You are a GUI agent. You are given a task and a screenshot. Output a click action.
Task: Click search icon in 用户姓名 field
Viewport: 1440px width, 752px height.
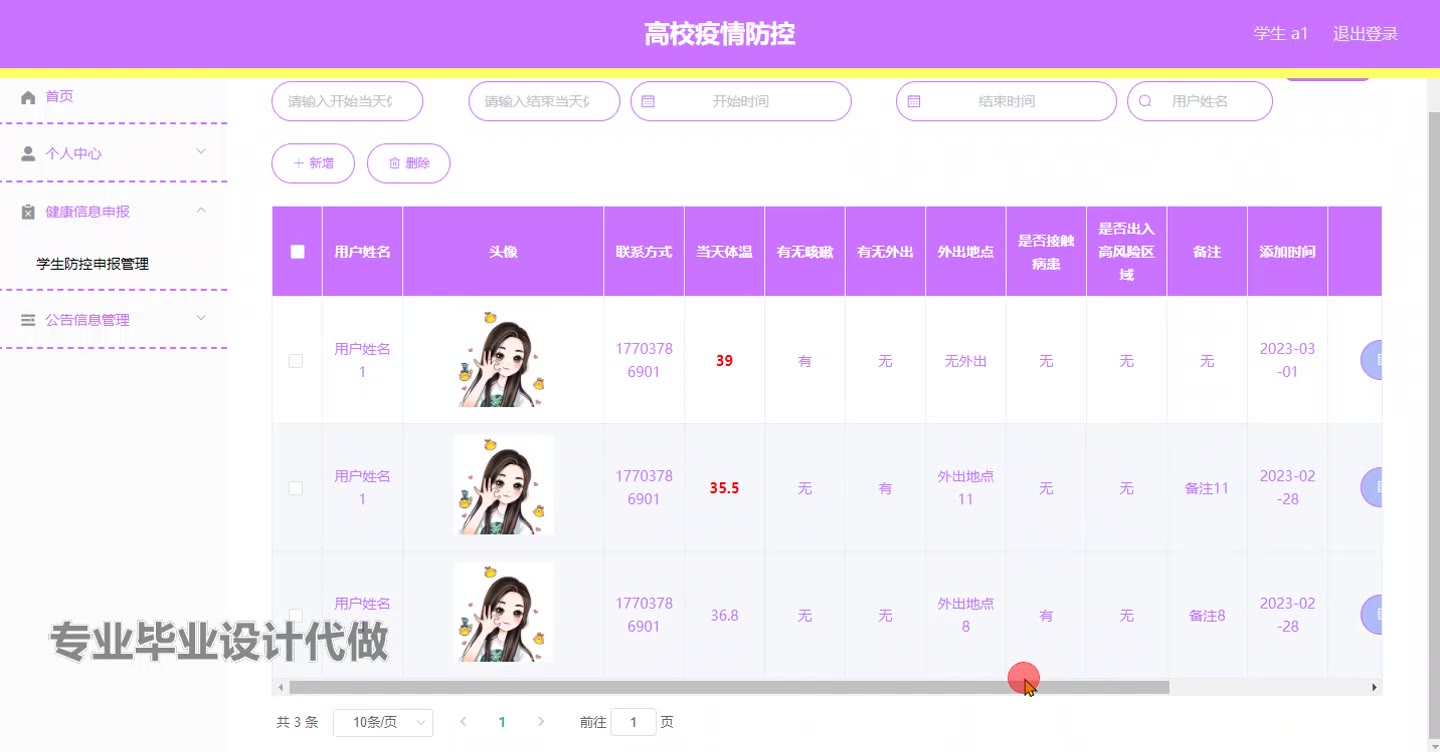[1145, 101]
